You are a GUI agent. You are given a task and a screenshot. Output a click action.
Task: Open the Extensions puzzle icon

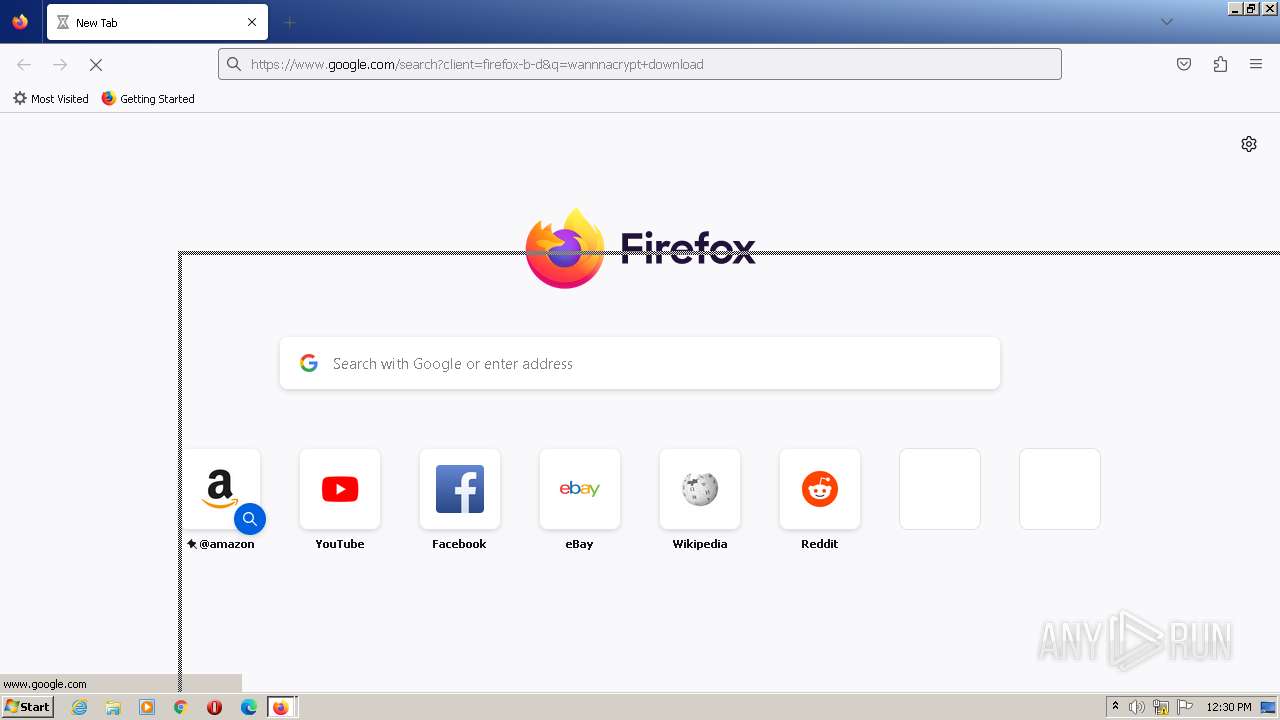pos(1220,64)
